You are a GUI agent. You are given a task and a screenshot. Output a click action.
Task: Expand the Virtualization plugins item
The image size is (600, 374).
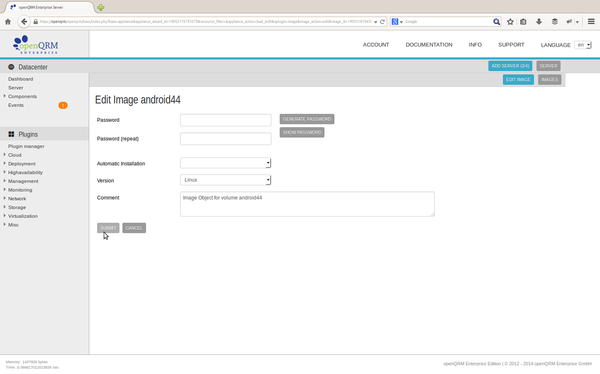pyautogui.click(x=5, y=216)
